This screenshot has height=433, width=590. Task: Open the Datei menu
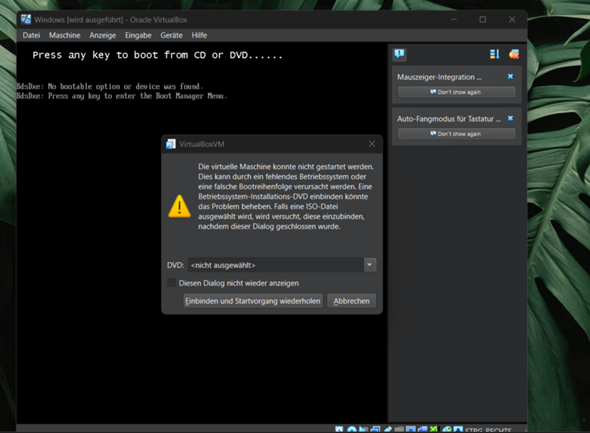tap(31, 35)
